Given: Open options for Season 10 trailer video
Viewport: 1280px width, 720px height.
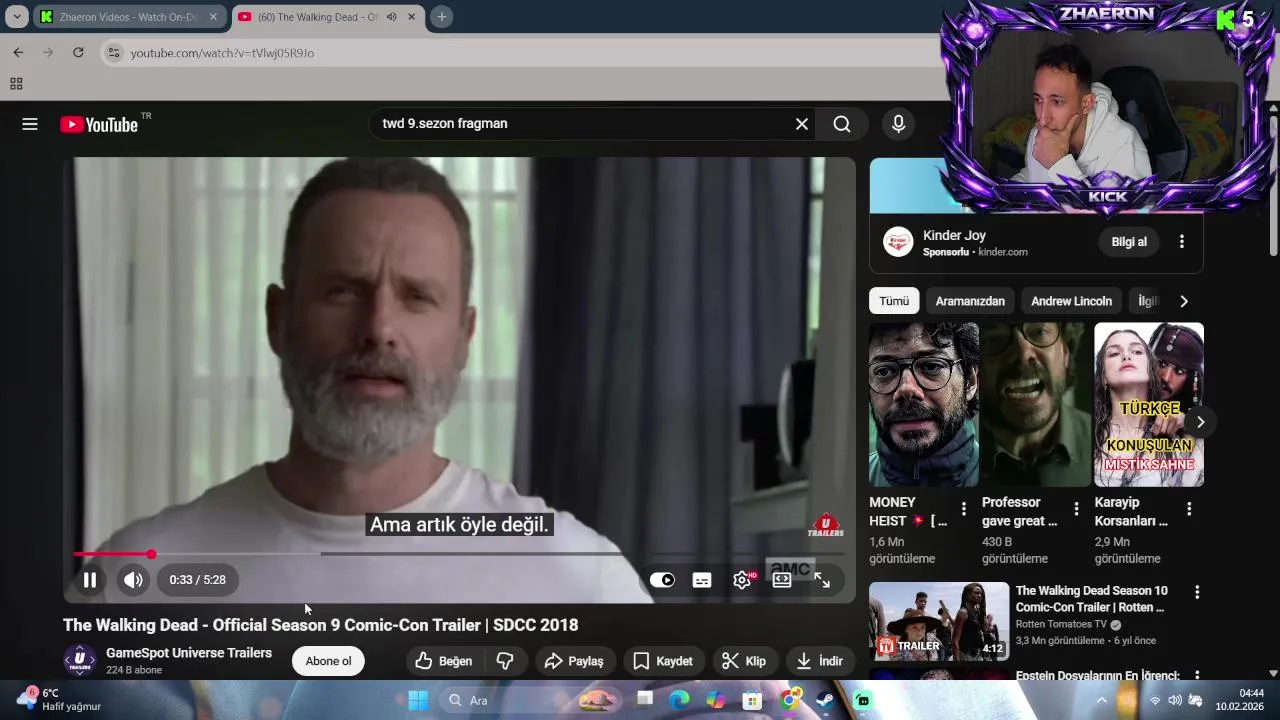Looking at the screenshot, I should 1196,592.
